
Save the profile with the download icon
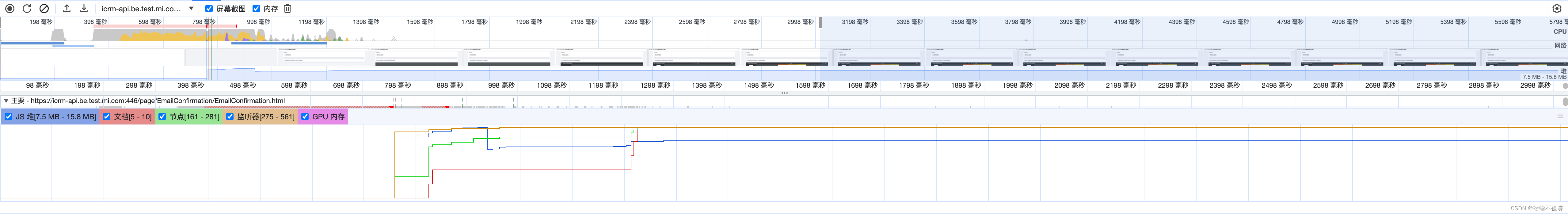coord(84,9)
